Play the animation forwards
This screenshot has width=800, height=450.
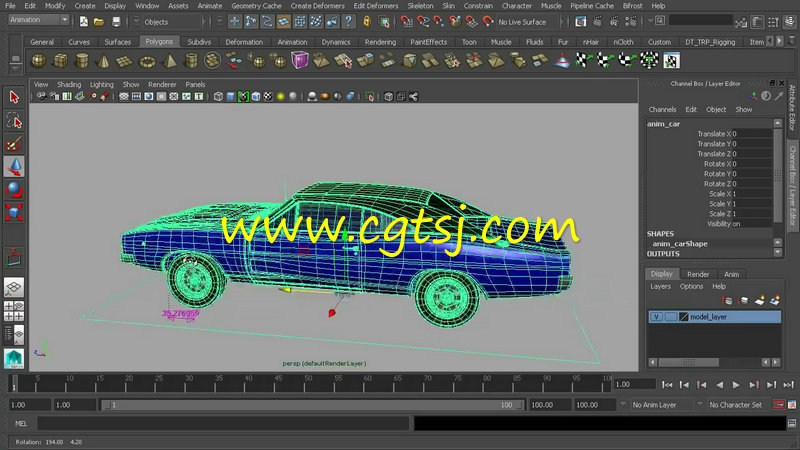(x=736, y=385)
